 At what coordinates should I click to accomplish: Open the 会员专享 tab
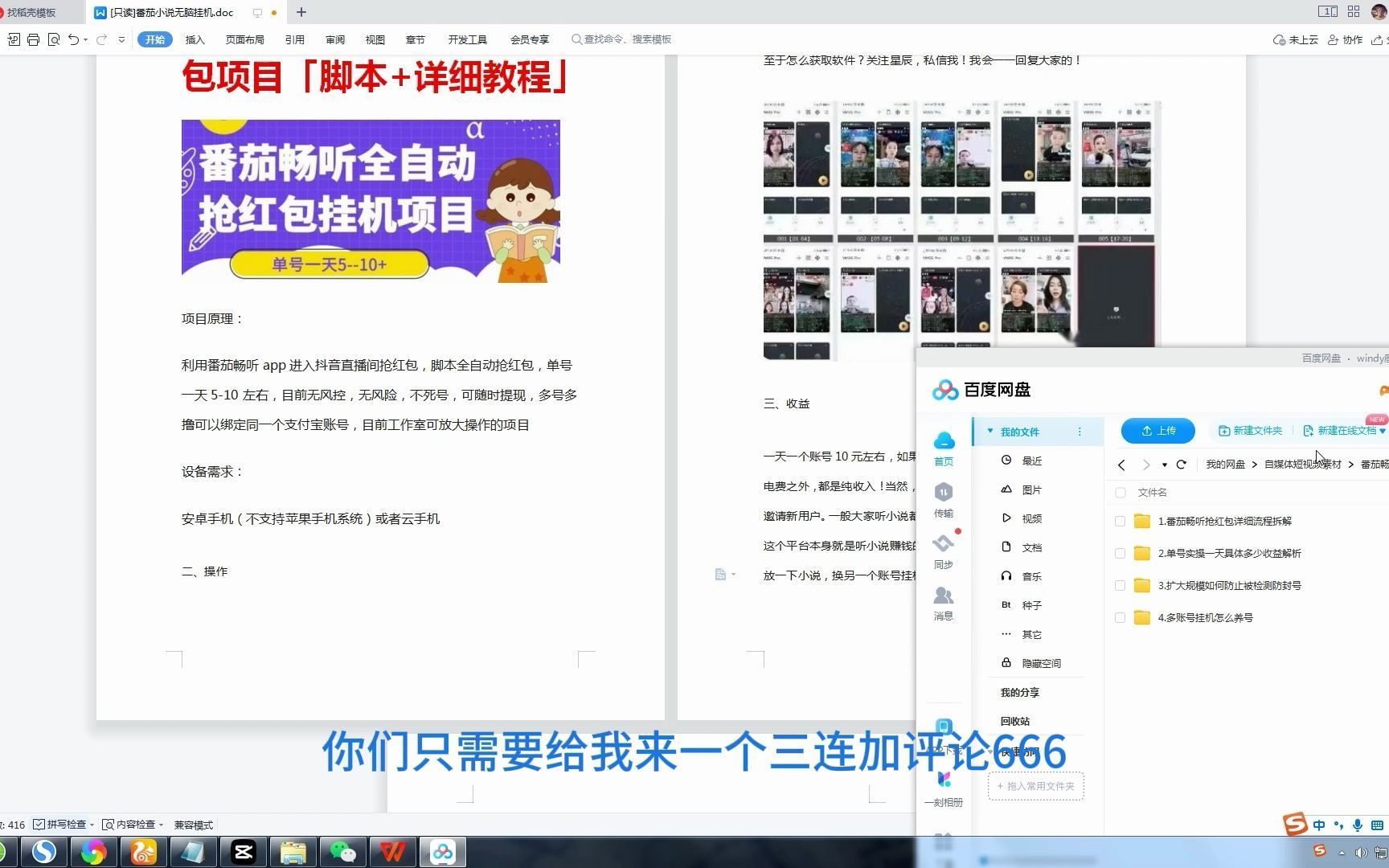click(x=529, y=39)
